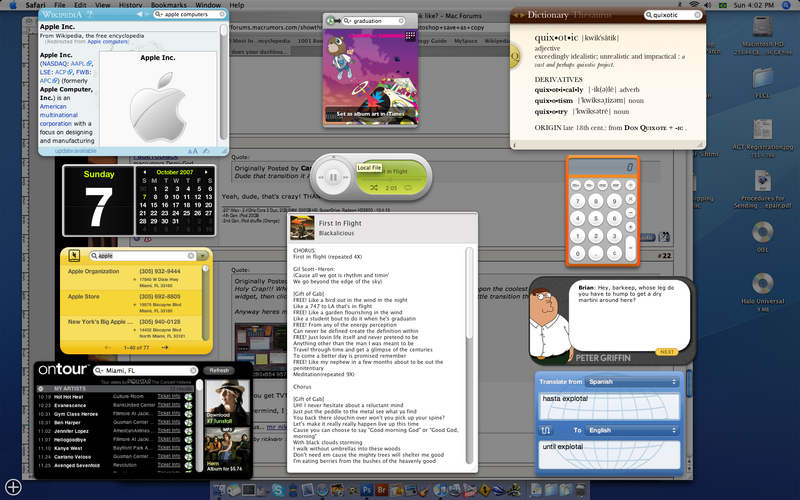Open Ticket Info link for Hot Hot Heat
Viewport: 800px width, 500px height.
tap(169, 396)
